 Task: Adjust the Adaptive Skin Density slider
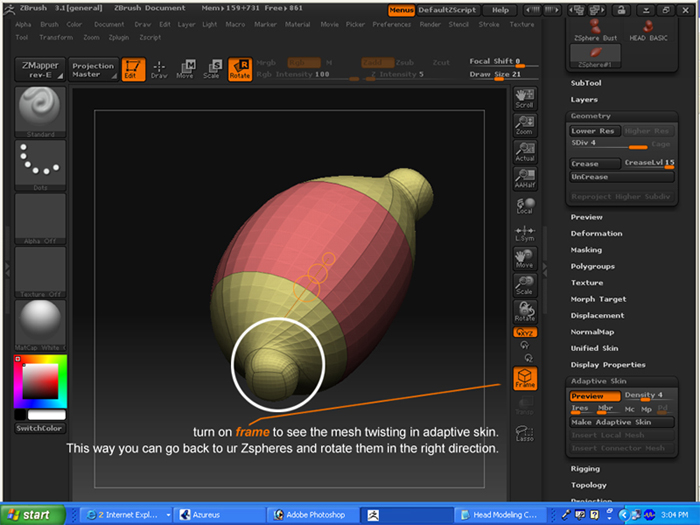pyautogui.click(x=649, y=396)
